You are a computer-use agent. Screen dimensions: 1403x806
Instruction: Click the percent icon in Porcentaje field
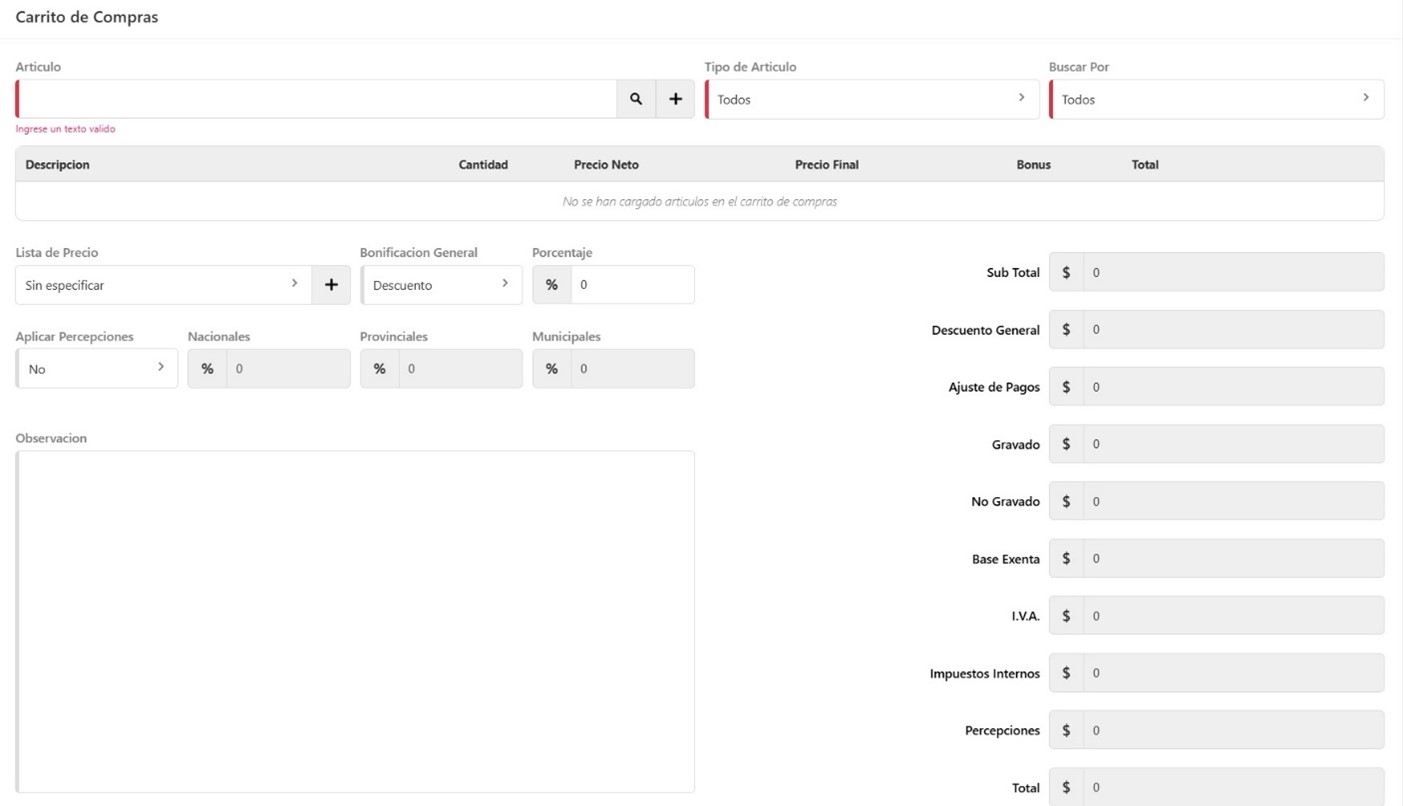click(551, 285)
